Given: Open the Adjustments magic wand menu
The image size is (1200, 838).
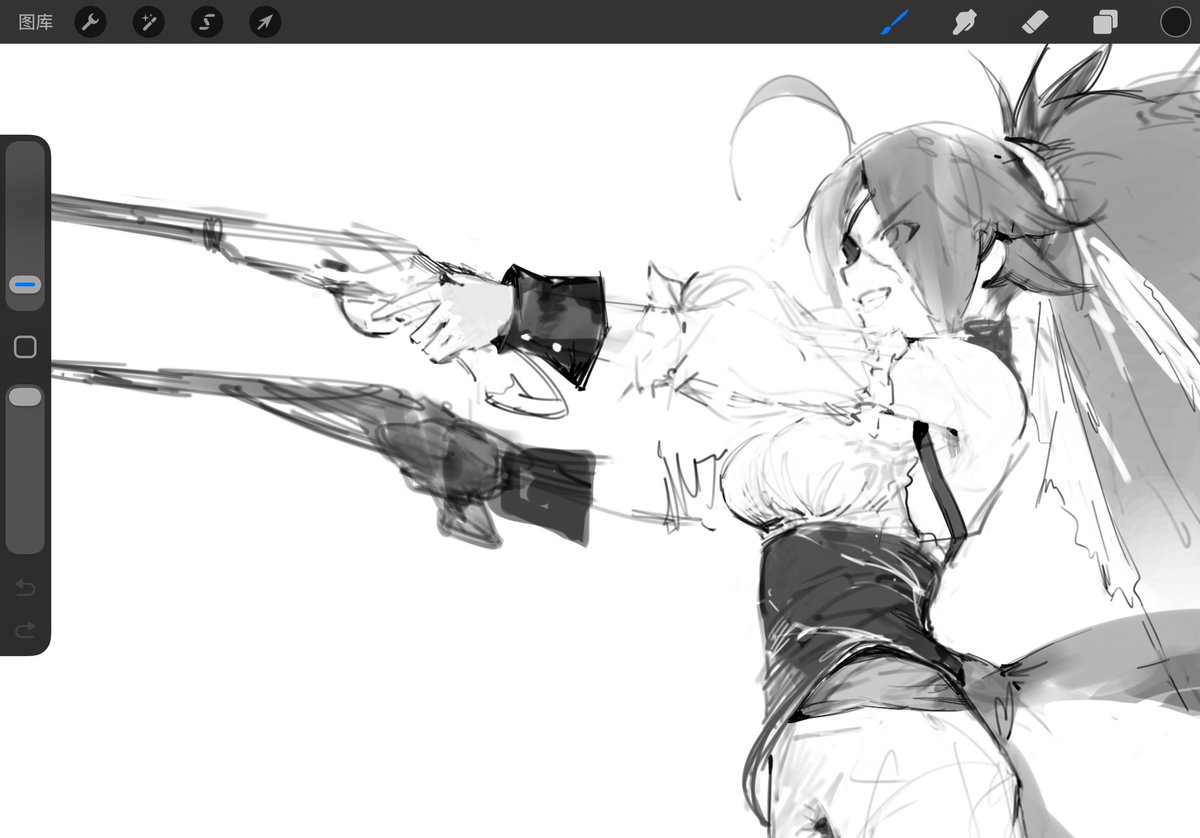Looking at the screenshot, I should (149, 22).
